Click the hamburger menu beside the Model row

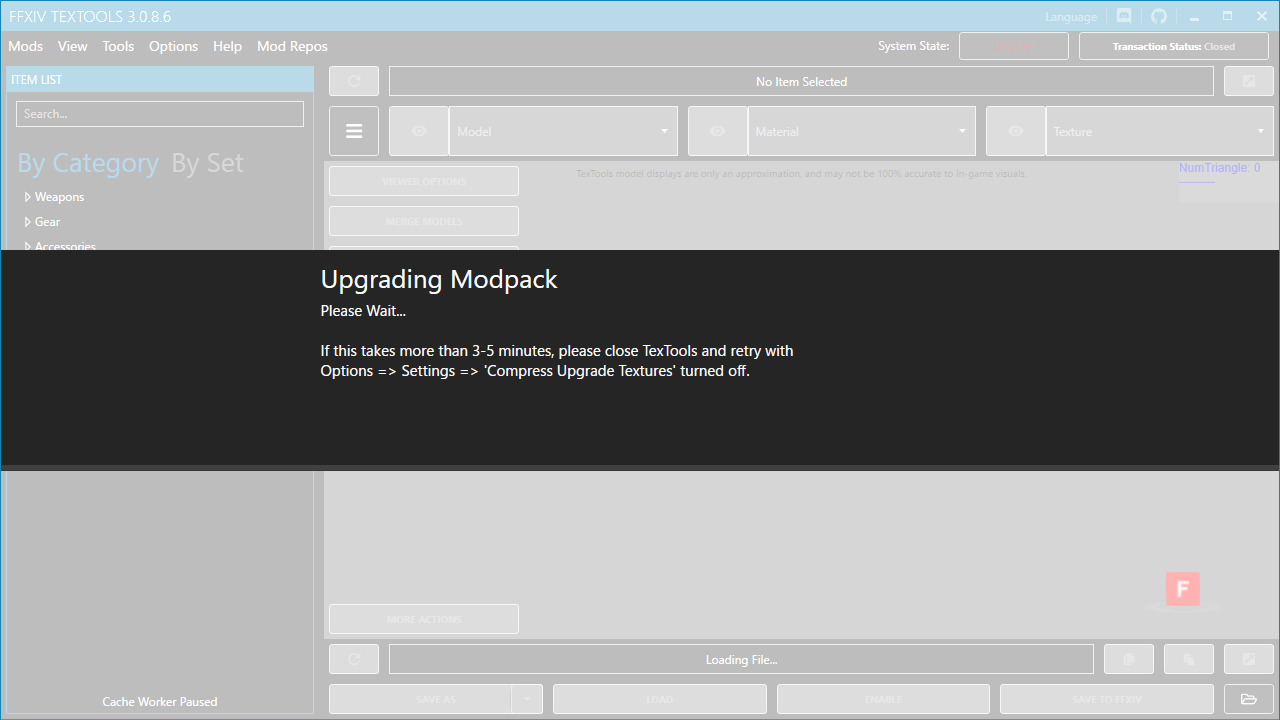353,130
